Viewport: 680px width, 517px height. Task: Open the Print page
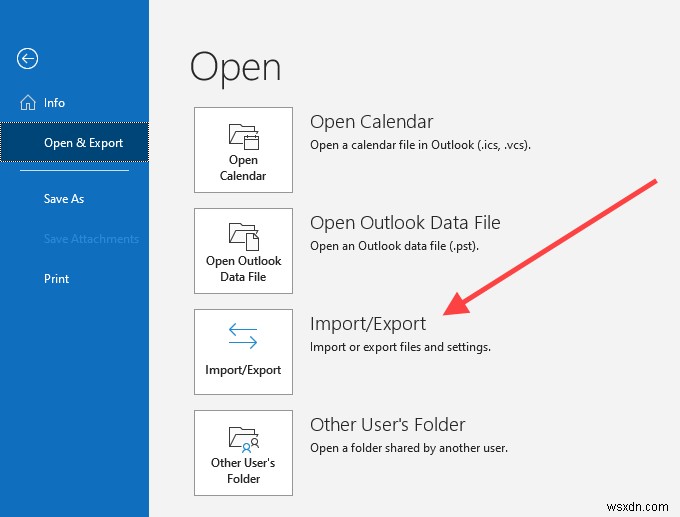(x=56, y=278)
